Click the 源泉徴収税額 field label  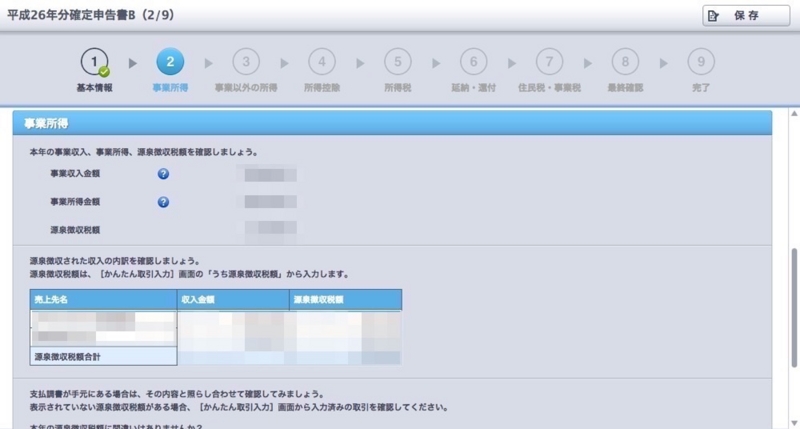tap(75, 230)
